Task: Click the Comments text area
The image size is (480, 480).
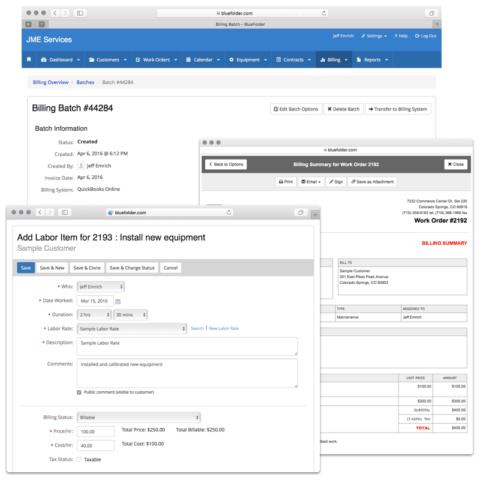Action: (187, 373)
